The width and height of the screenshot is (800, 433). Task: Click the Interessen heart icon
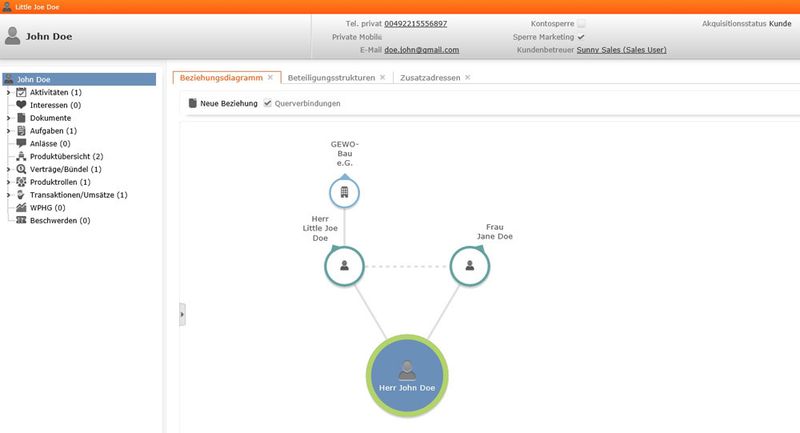coord(21,105)
